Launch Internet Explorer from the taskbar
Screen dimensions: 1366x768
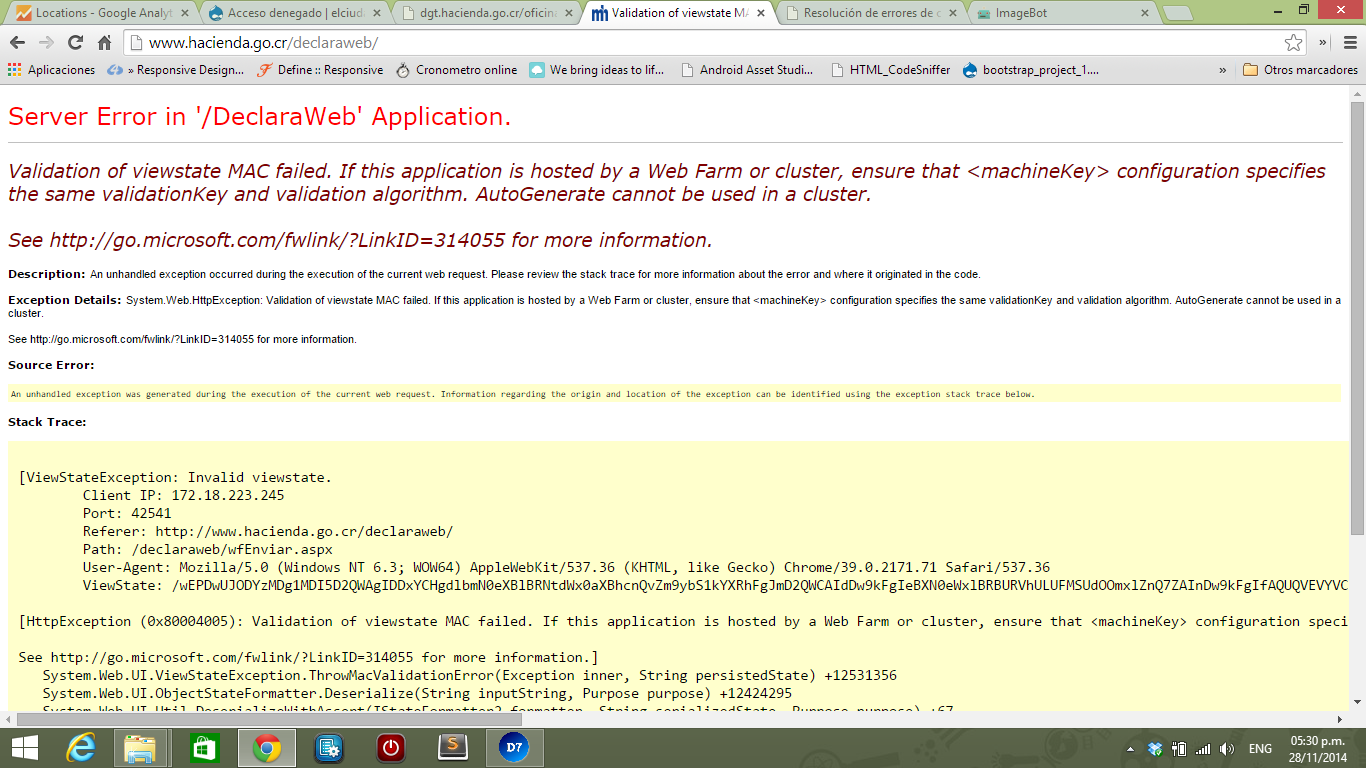pos(80,748)
